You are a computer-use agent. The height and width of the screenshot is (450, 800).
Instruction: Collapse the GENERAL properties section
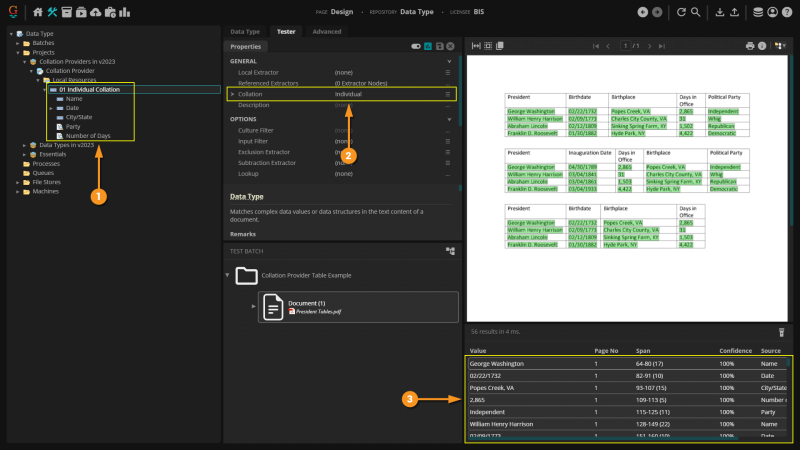[x=448, y=62]
